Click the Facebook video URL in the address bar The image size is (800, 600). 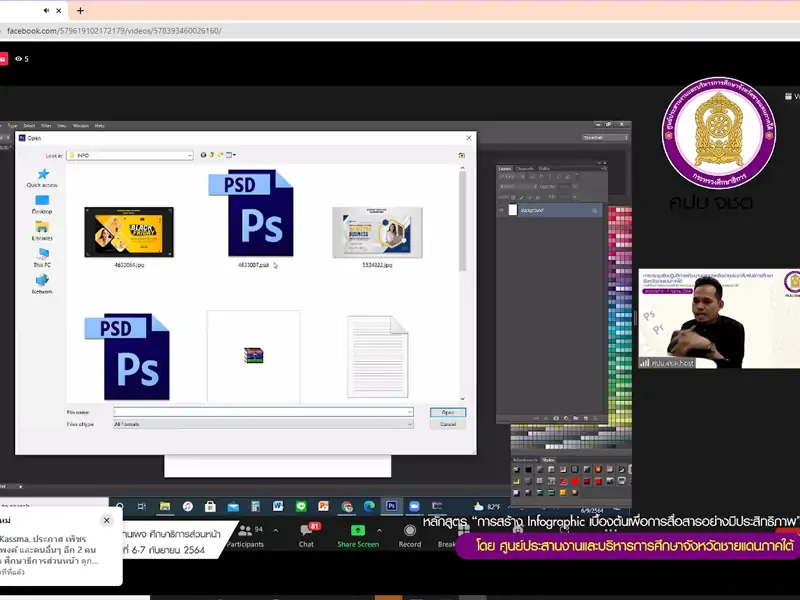coord(114,31)
